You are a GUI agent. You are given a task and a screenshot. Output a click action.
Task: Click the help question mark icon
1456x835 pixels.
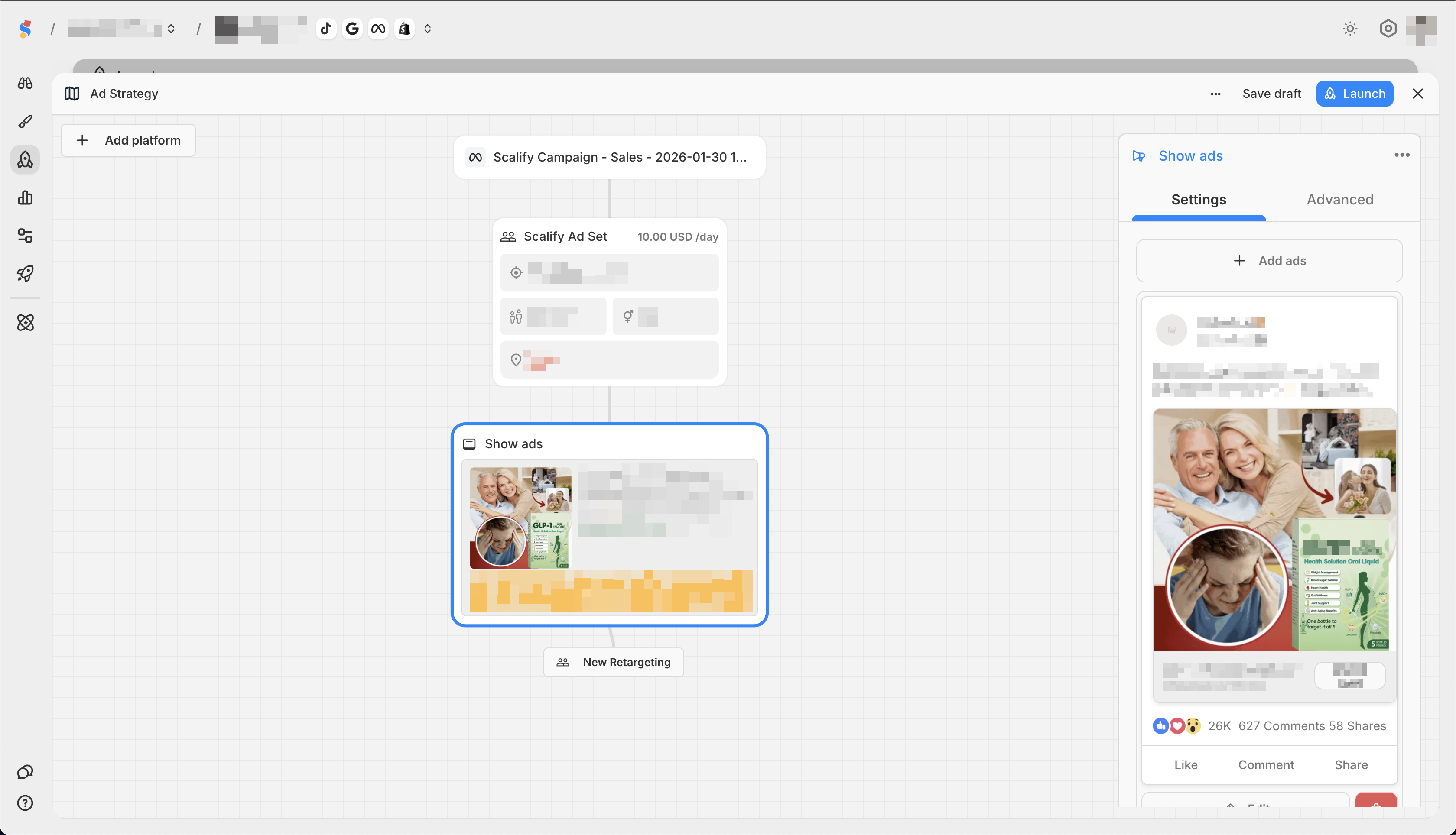pyautogui.click(x=25, y=803)
